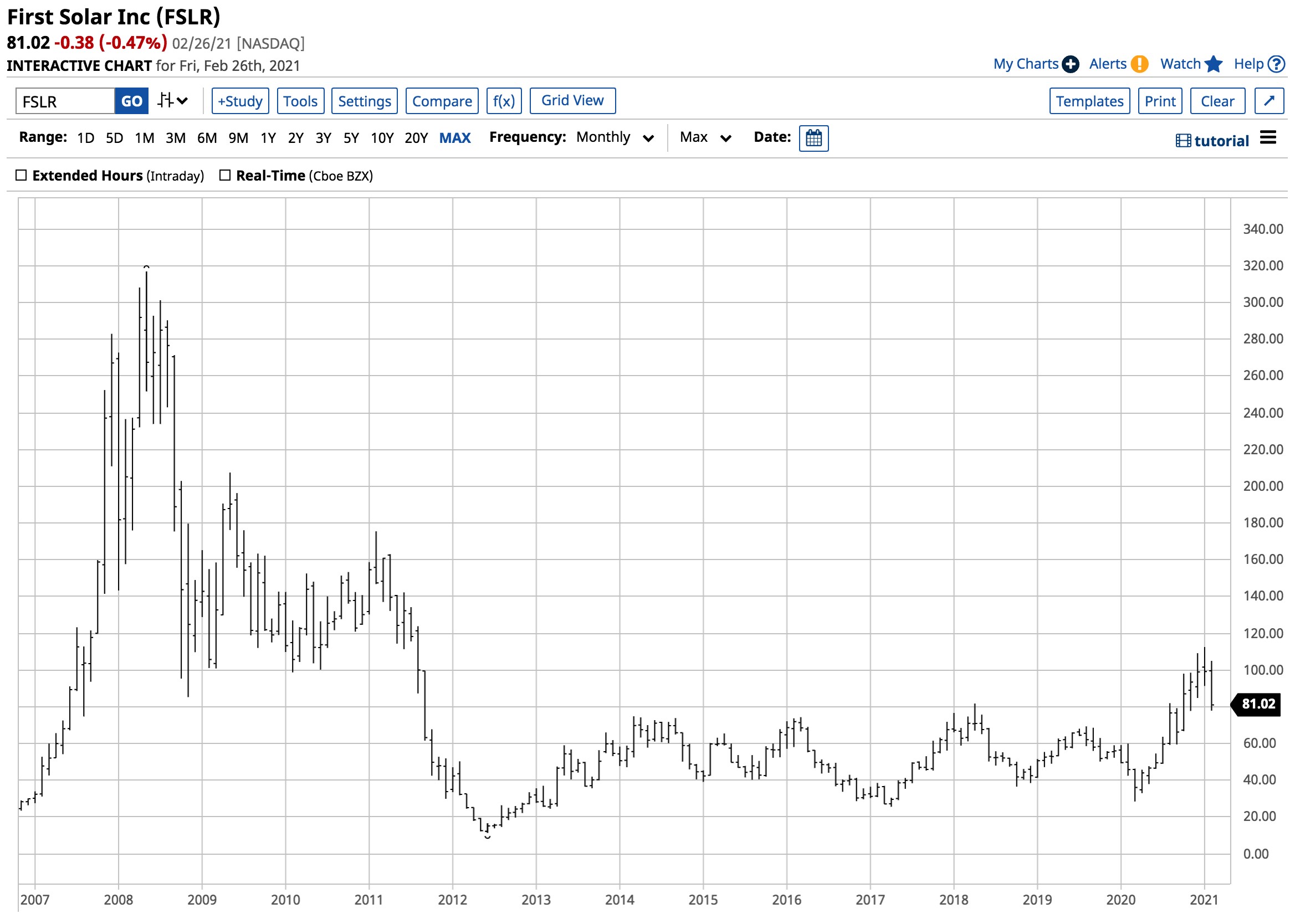
Task: Click the My Charts plus icon
Action: (x=1070, y=64)
